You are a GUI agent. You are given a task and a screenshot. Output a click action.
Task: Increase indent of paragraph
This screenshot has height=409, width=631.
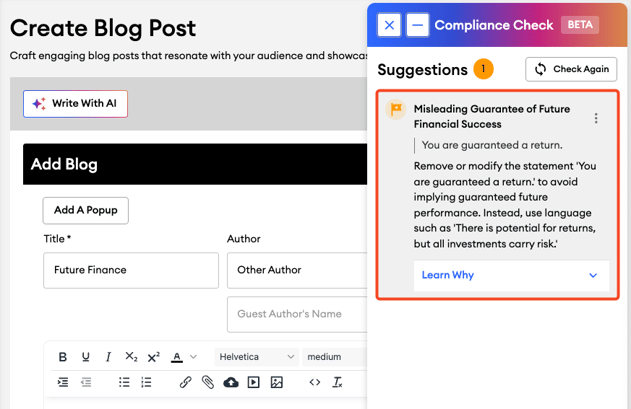pos(63,382)
